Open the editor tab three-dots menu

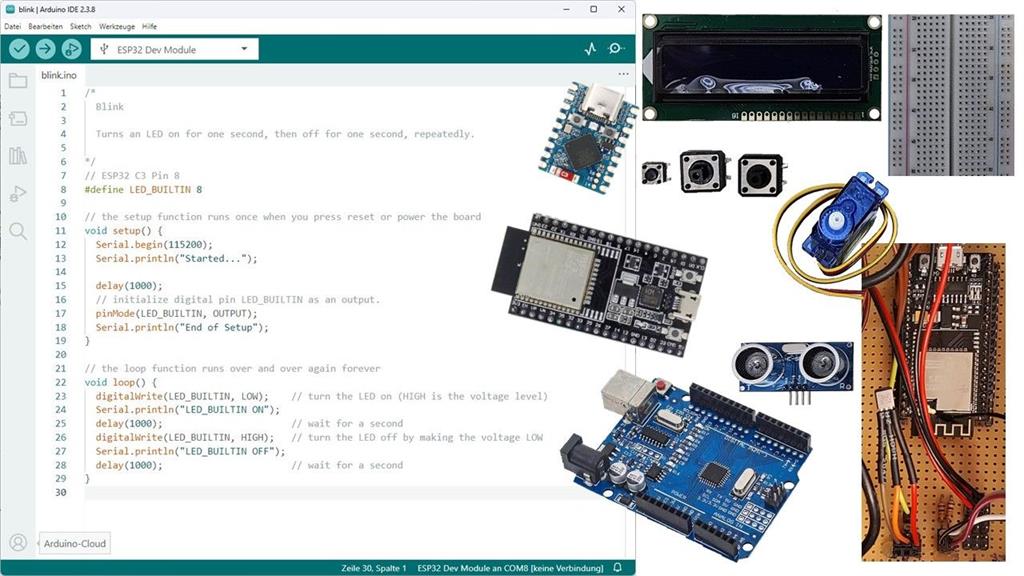624,74
